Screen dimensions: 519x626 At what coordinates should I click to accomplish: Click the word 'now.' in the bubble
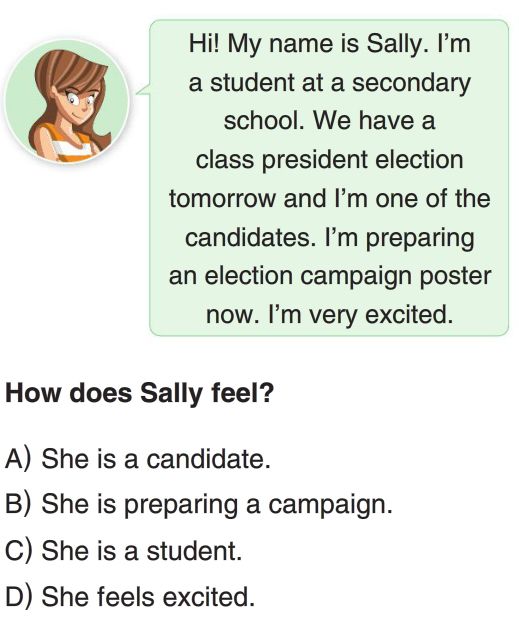[230, 316]
